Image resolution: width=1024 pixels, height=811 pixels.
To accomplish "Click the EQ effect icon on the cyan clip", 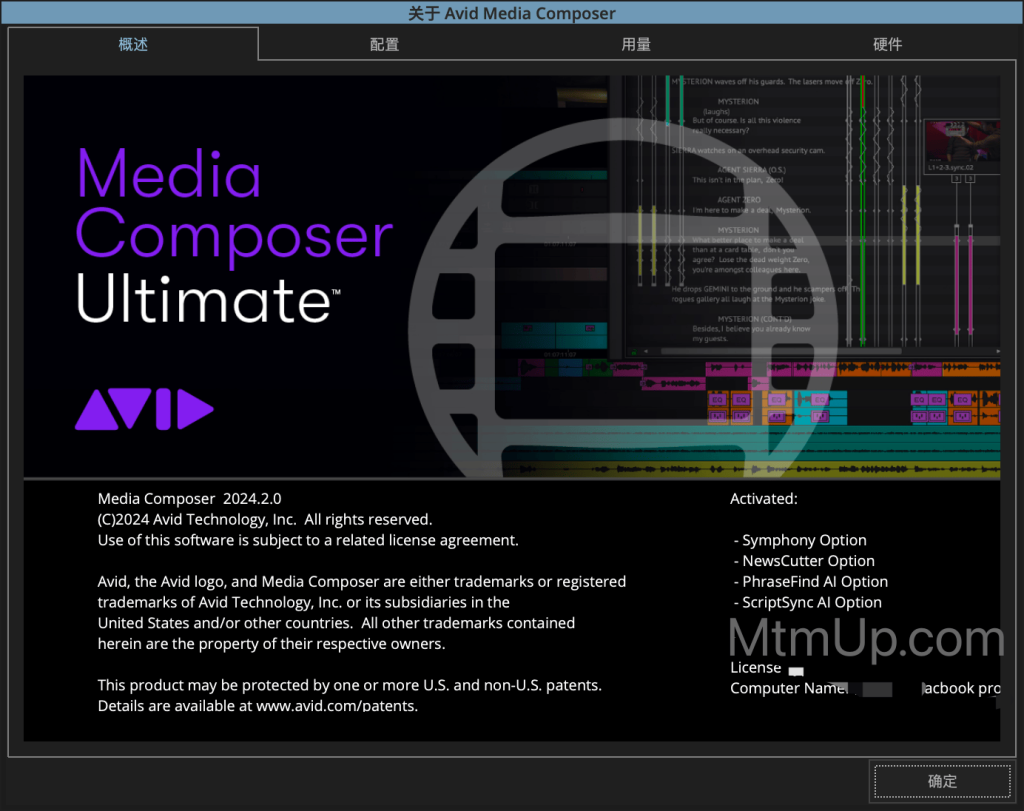I will (x=820, y=398).
